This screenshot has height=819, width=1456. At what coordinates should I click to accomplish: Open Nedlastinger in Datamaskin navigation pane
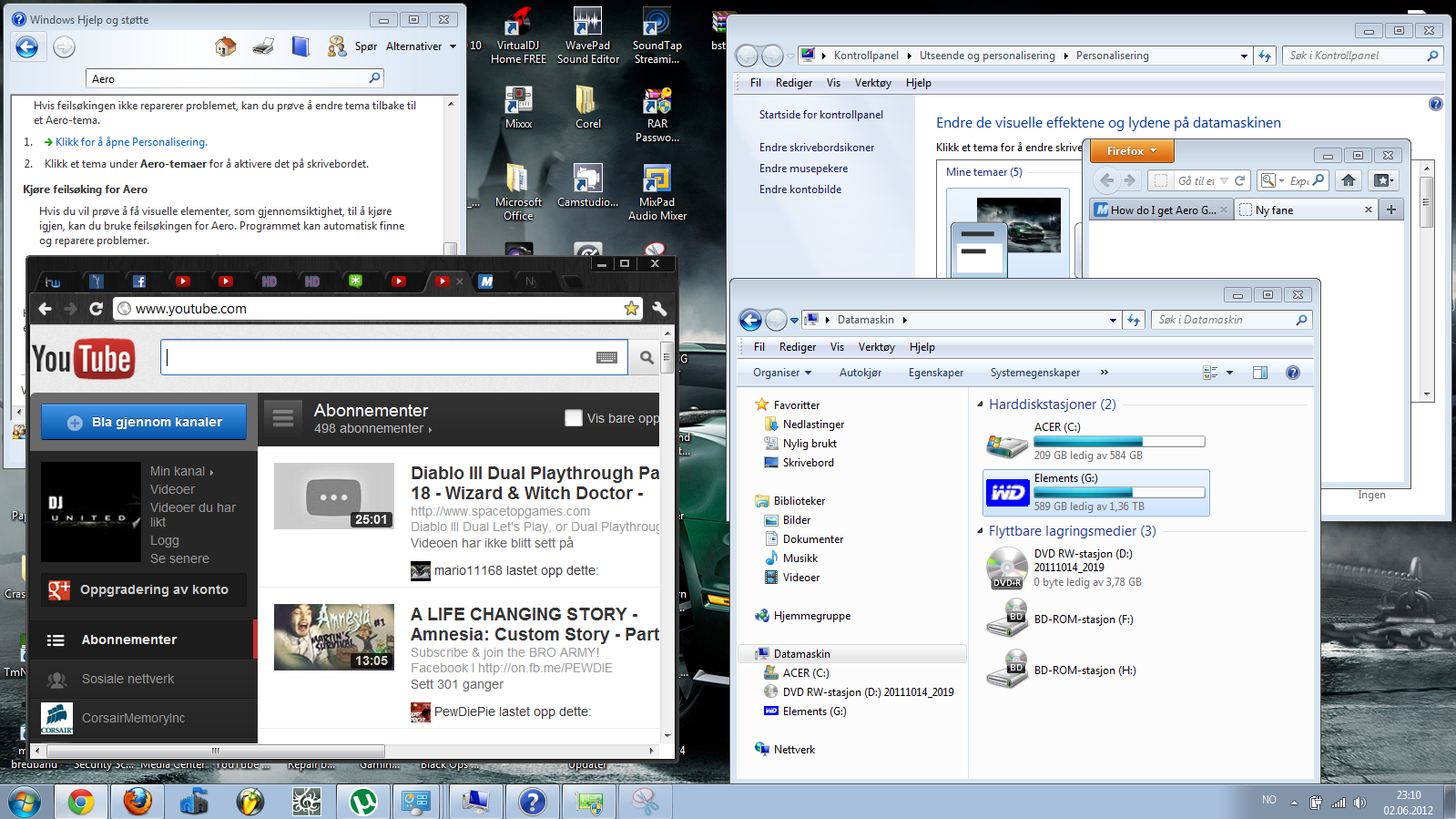coord(813,425)
